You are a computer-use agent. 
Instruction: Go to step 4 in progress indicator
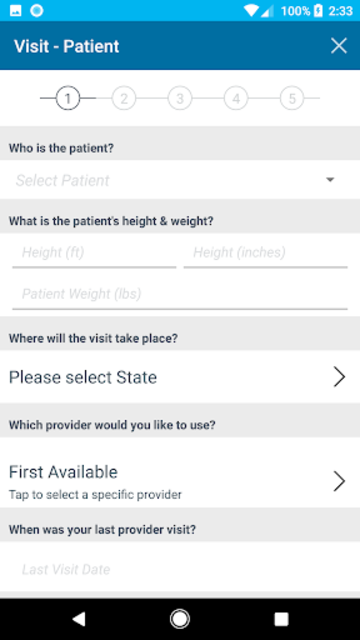[x=236, y=98]
